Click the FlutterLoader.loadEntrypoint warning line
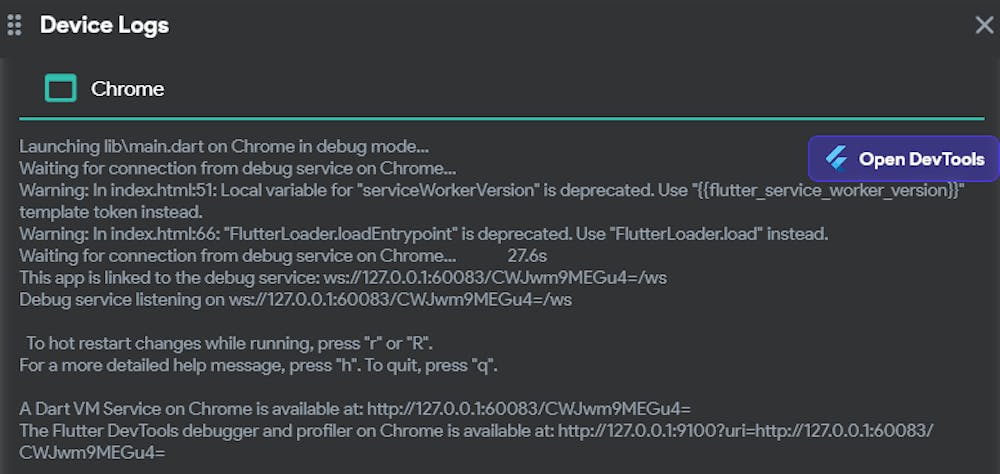This screenshot has height=474, width=1000. [x=424, y=234]
